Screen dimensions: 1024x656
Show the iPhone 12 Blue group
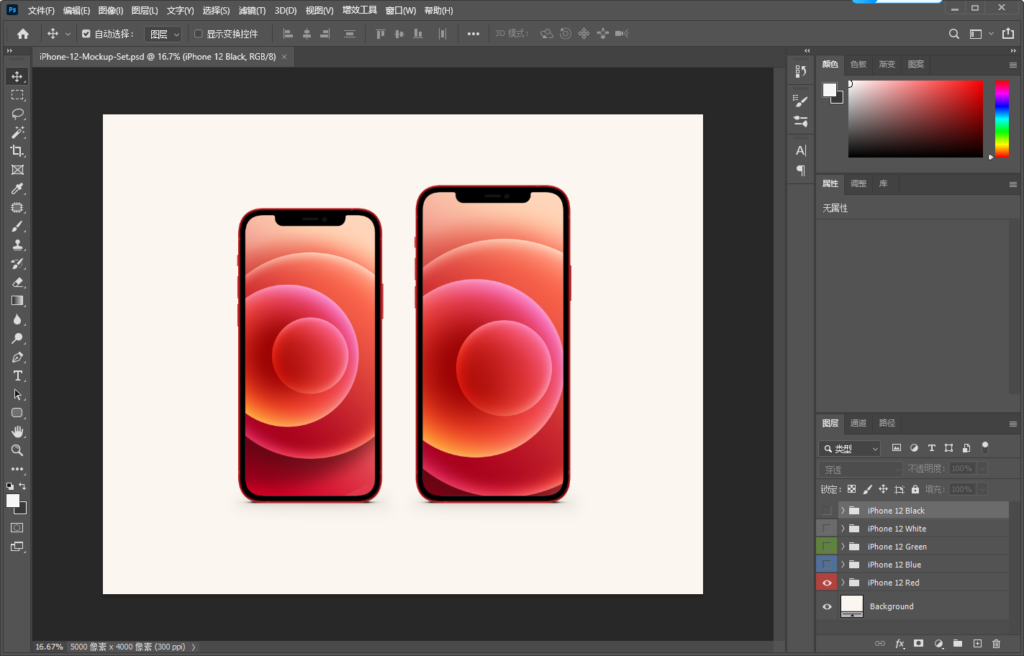click(x=827, y=565)
